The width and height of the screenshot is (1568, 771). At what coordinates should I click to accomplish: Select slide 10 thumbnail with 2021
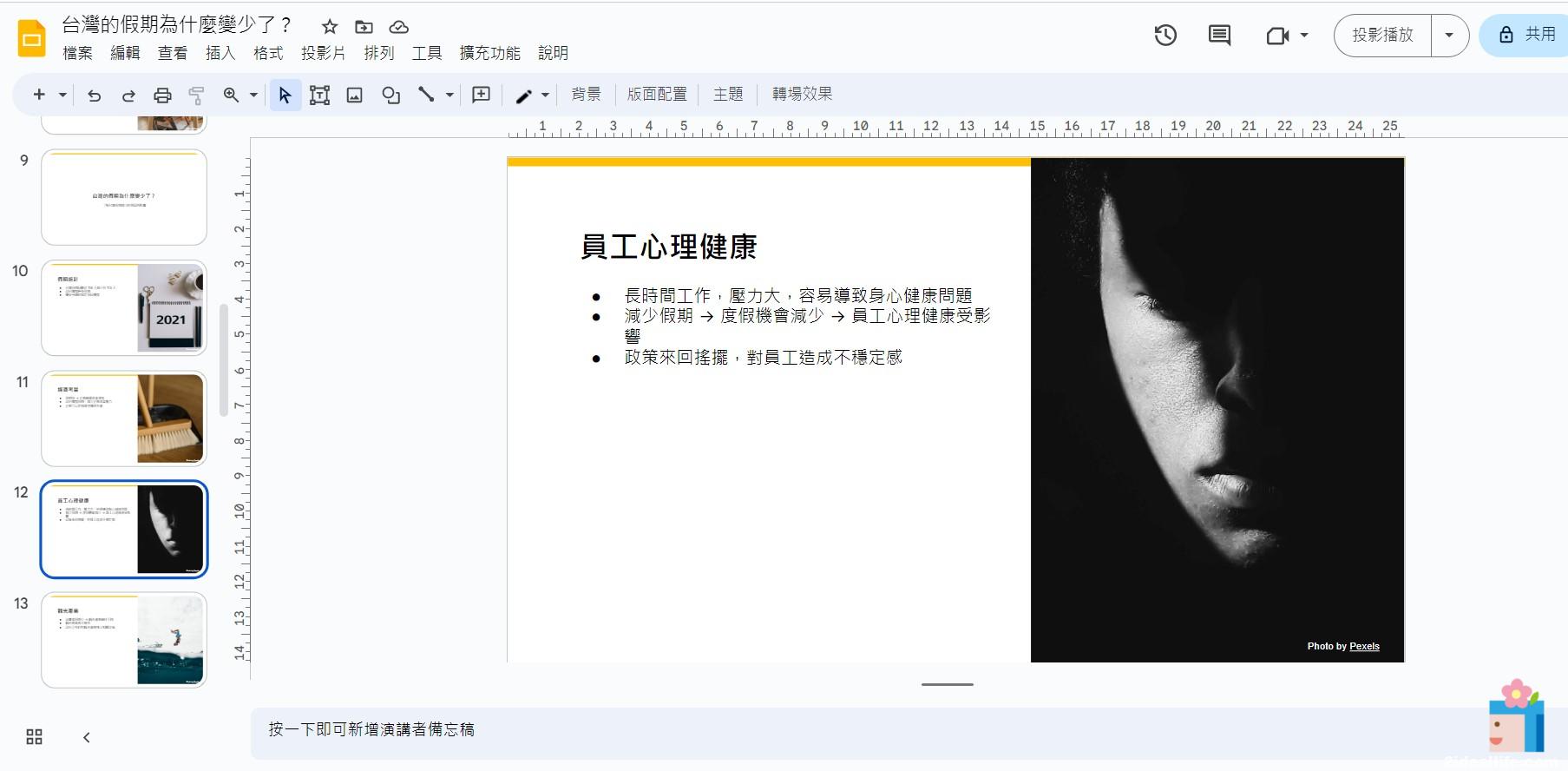[x=124, y=308]
